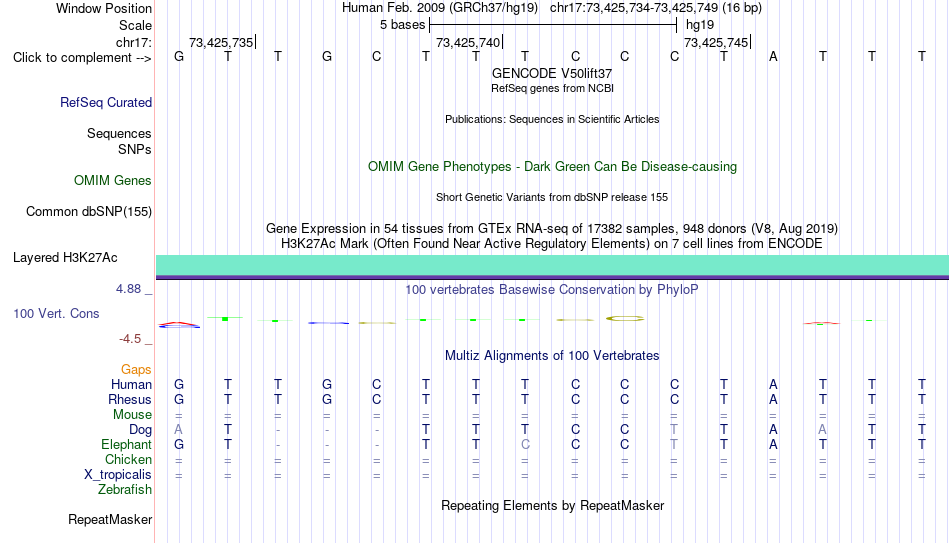The height and width of the screenshot is (543, 950).
Task: Click the base A in the complement sequence row
Action: [x=773, y=57]
